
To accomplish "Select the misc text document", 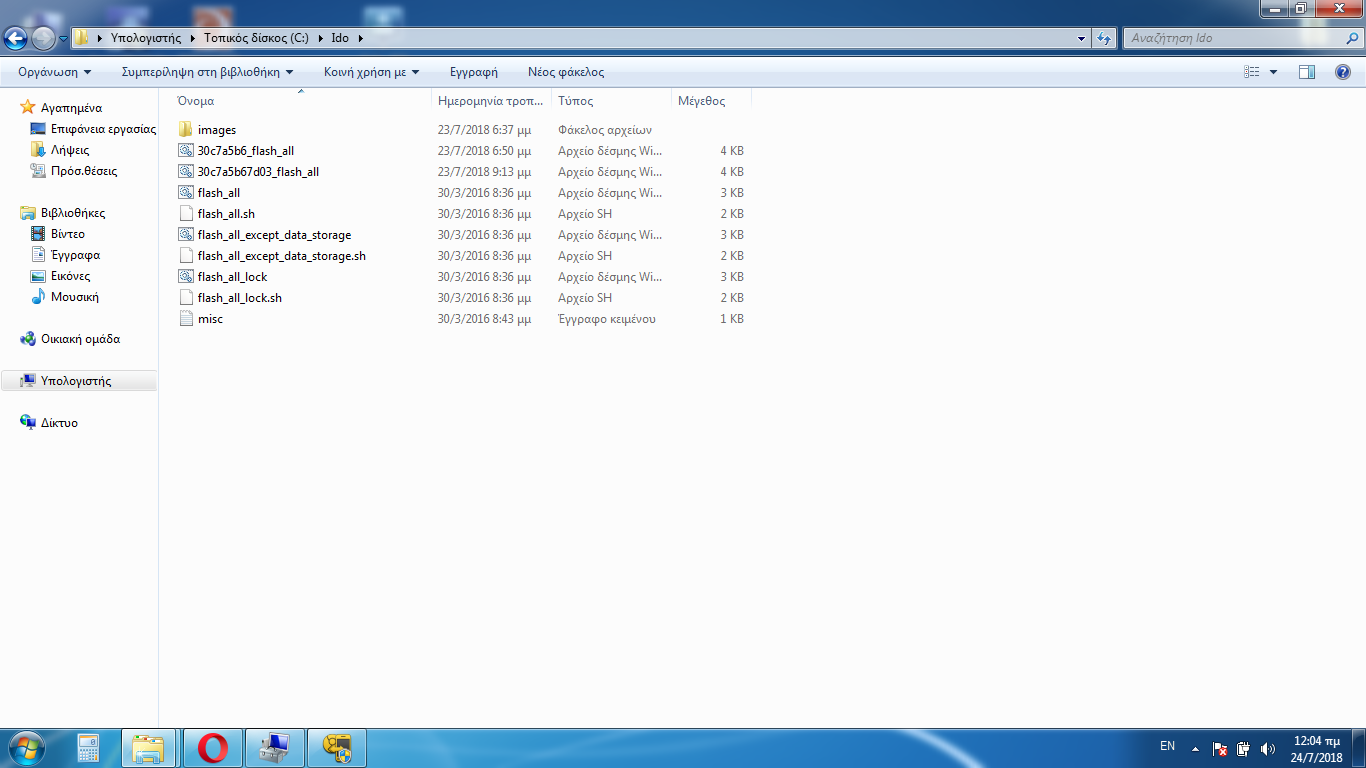I will (x=210, y=319).
